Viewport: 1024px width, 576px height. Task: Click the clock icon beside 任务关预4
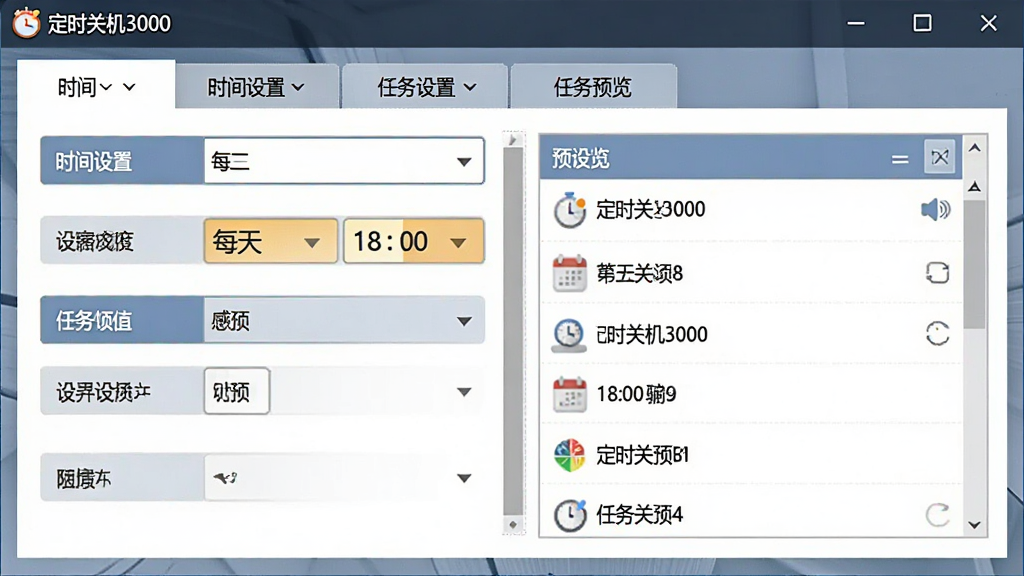(x=569, y=515)
